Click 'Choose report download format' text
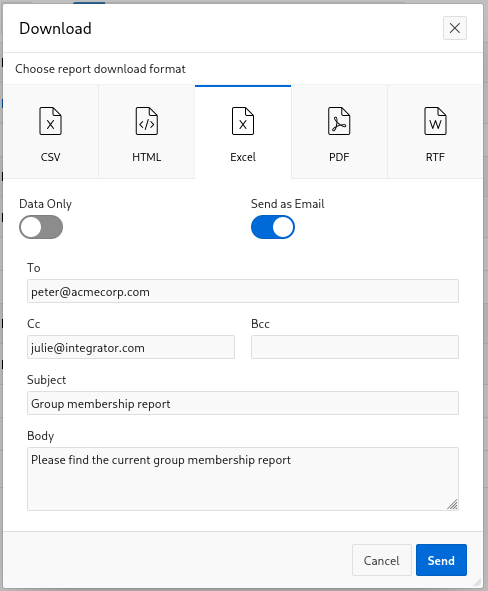 (100, 69)
